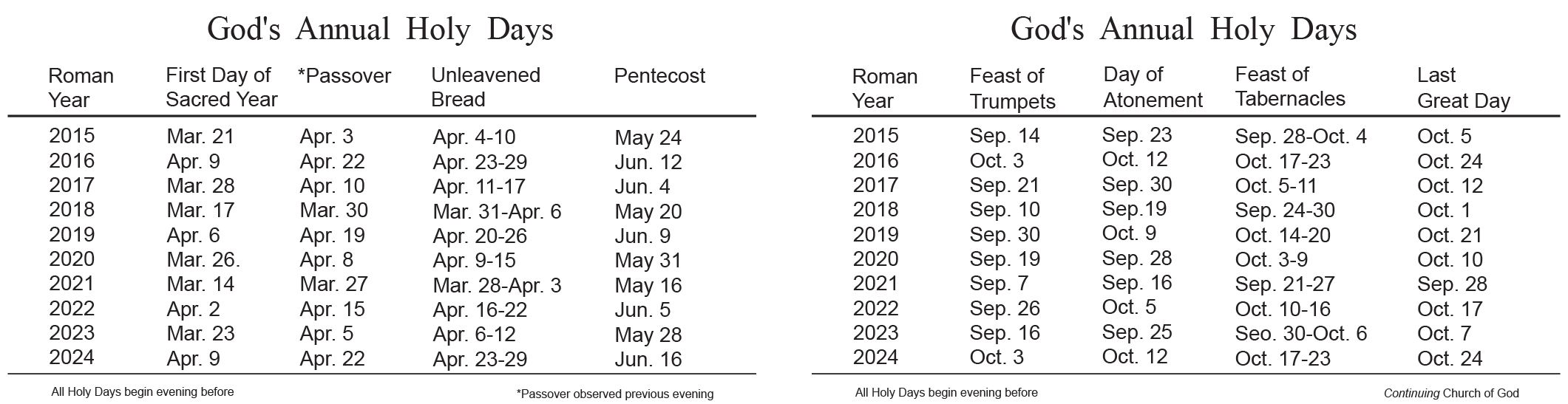Click the "*Passover" column header
The height and width of the screenshot is (404, 1568).
point(344,76)
